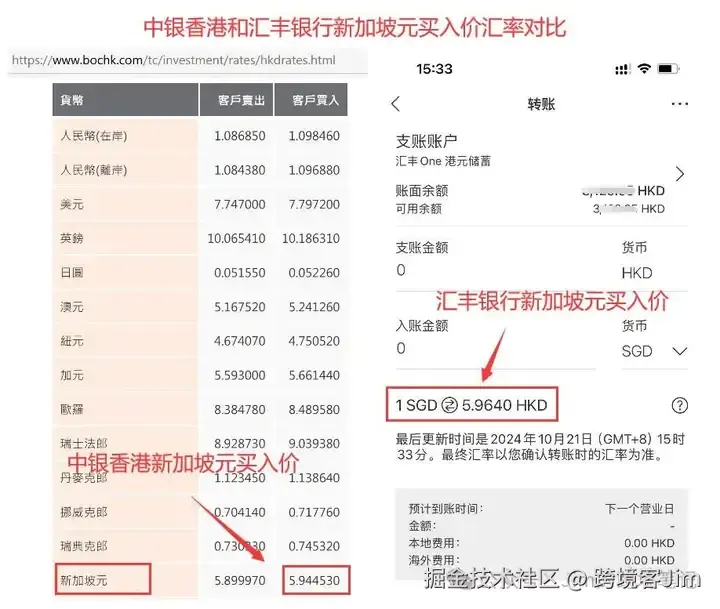Click the 1.098460 onshore RMB buy rate
720x609 pixels.
tap(314, 136)
